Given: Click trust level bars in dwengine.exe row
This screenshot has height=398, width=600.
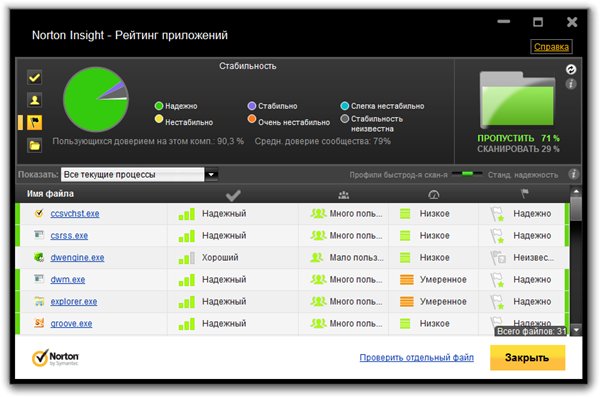Looking at the screenshot, I should pyautogui.click(x=187, y=258).
